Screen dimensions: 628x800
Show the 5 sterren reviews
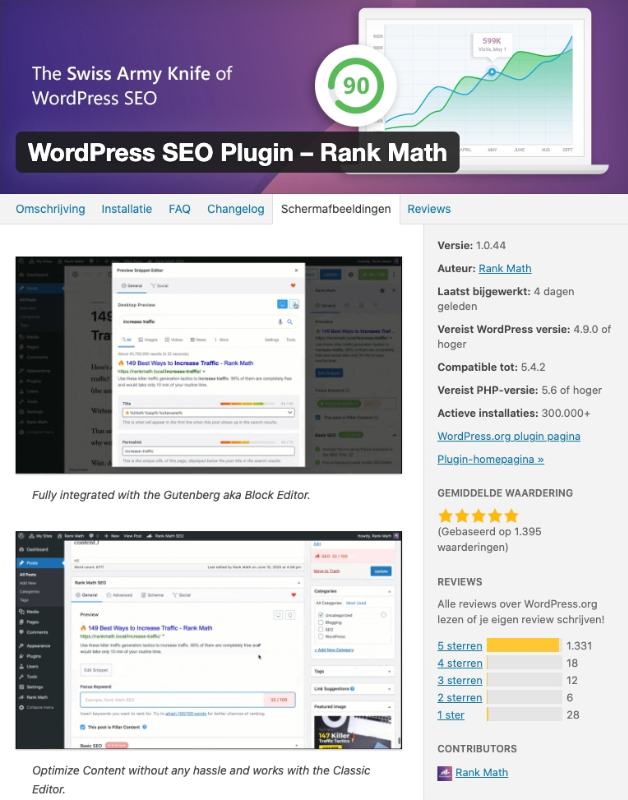(460, 646)
